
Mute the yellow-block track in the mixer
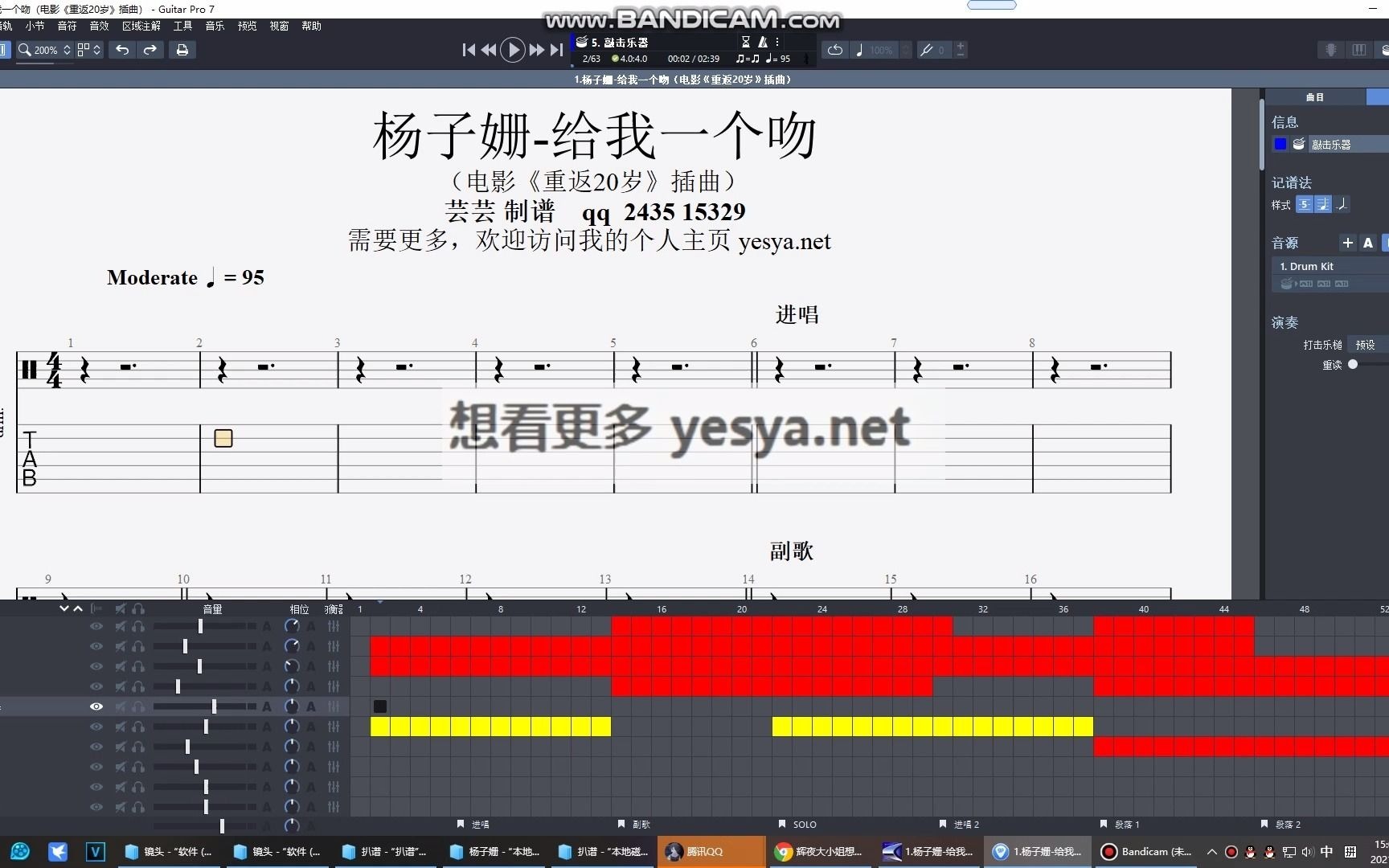121,727
